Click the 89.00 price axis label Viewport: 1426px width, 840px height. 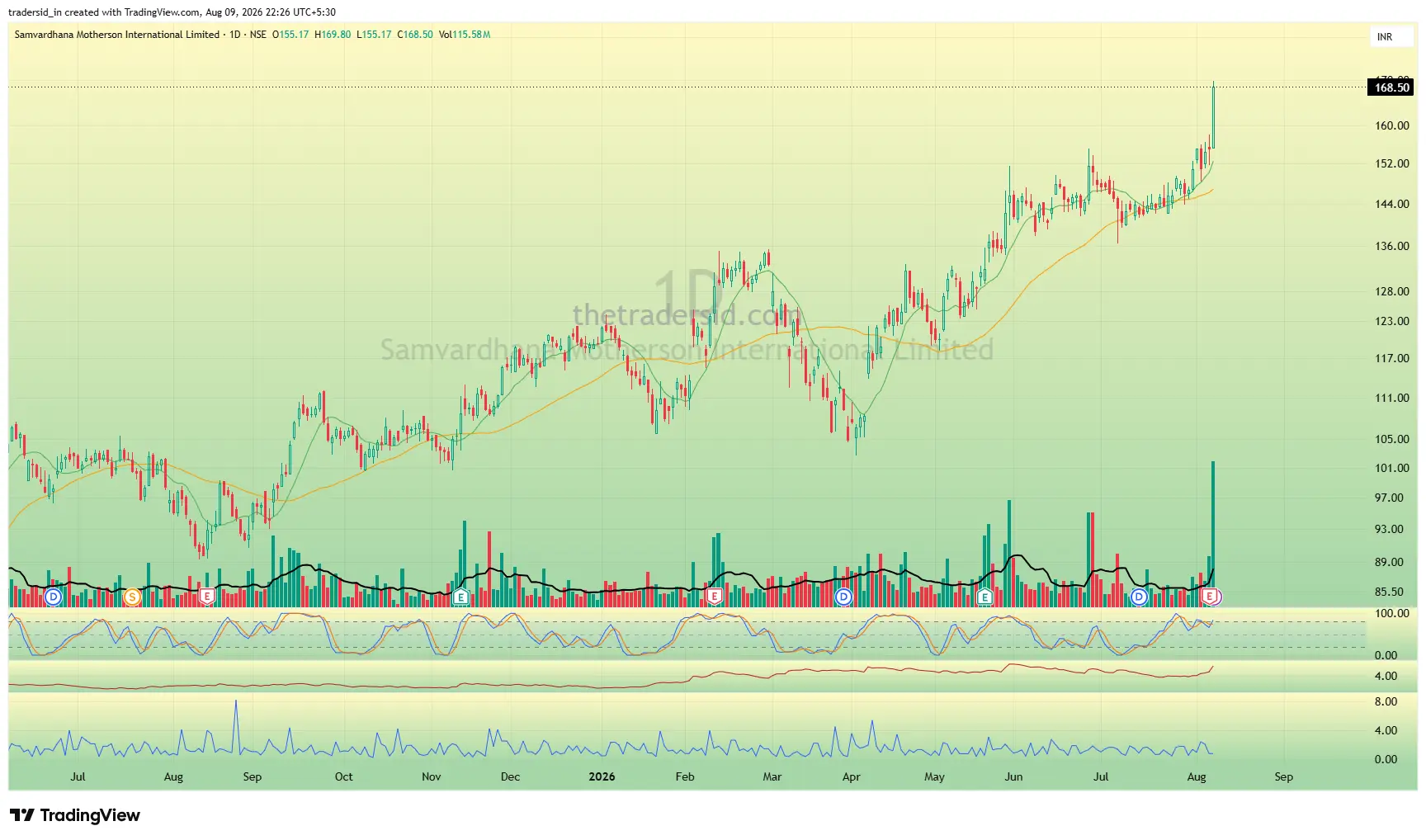point(1389,563)
